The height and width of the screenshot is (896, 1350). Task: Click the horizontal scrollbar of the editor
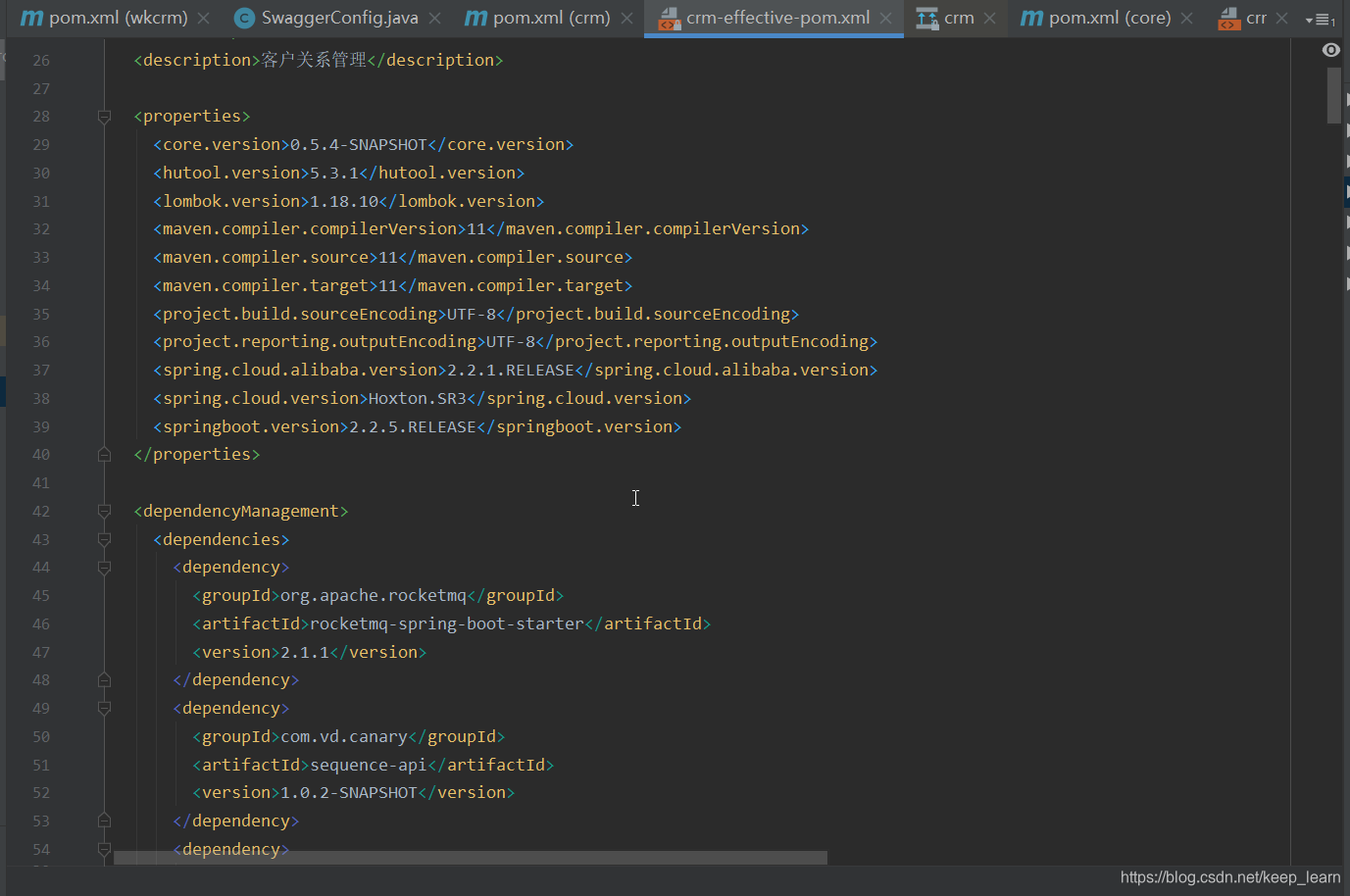[471, 858]
